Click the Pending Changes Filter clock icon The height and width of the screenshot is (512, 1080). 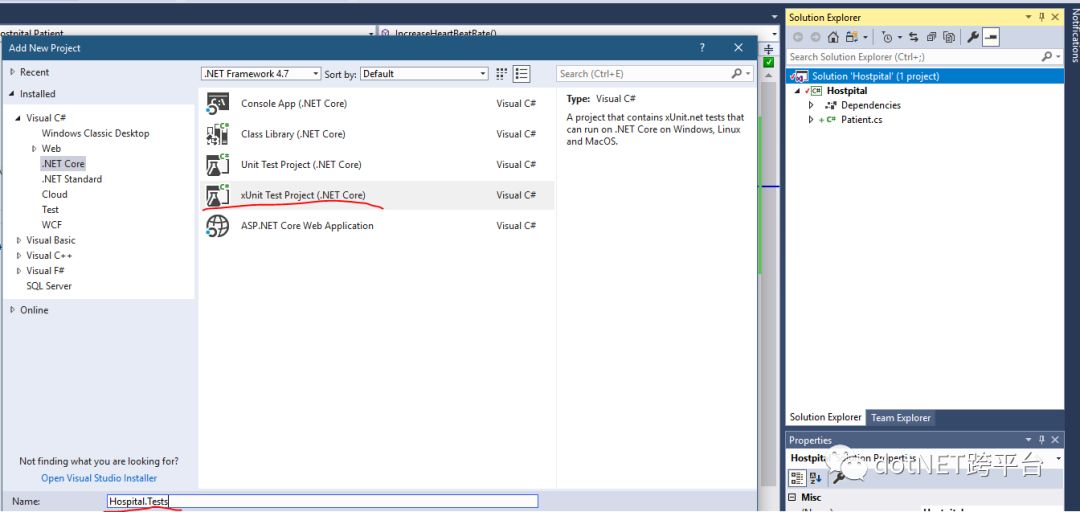(887, 37)
